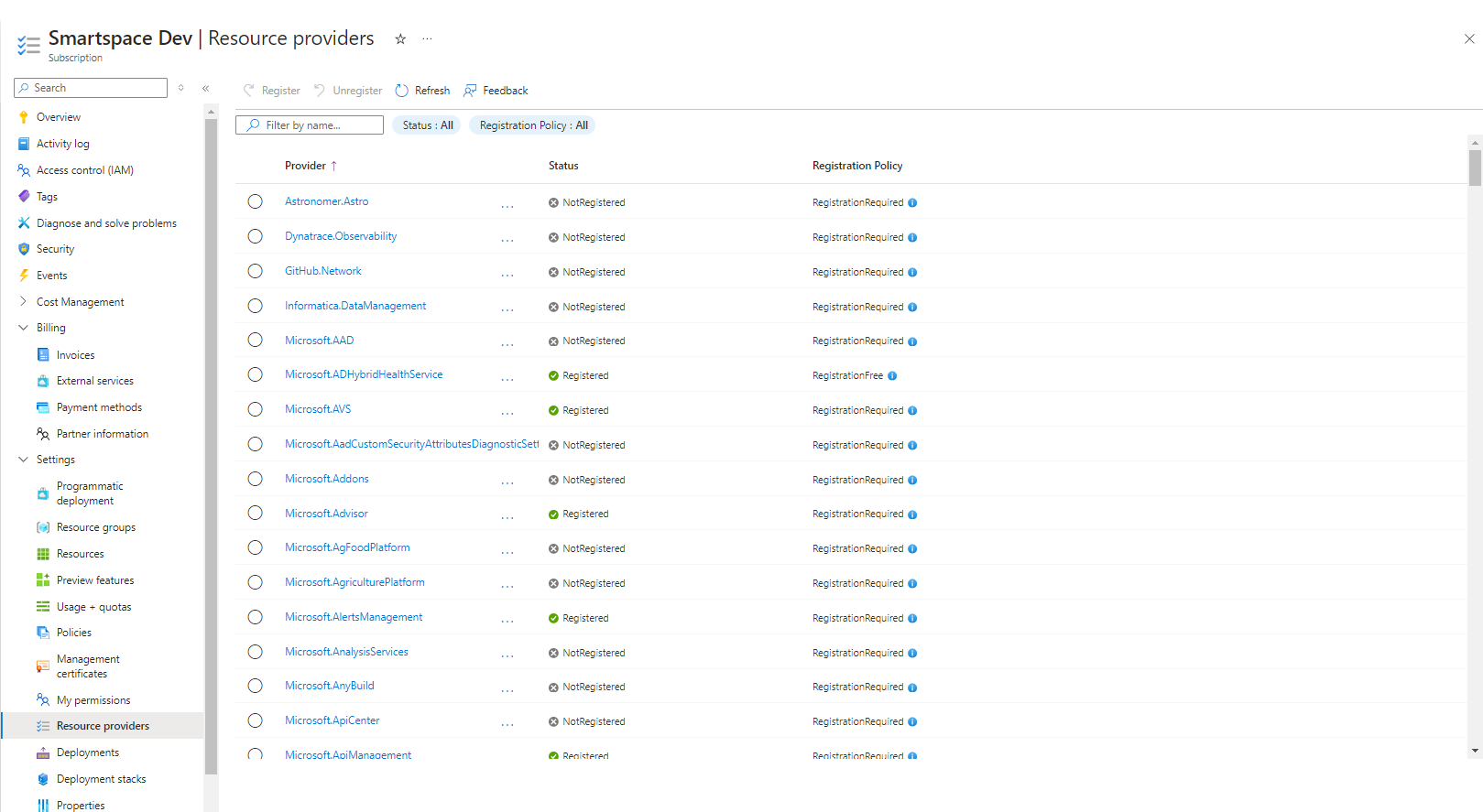Expand the Cost Management section
This screenshot has height=812, width=1483.
pyautogui.click(x=24, y=302)
